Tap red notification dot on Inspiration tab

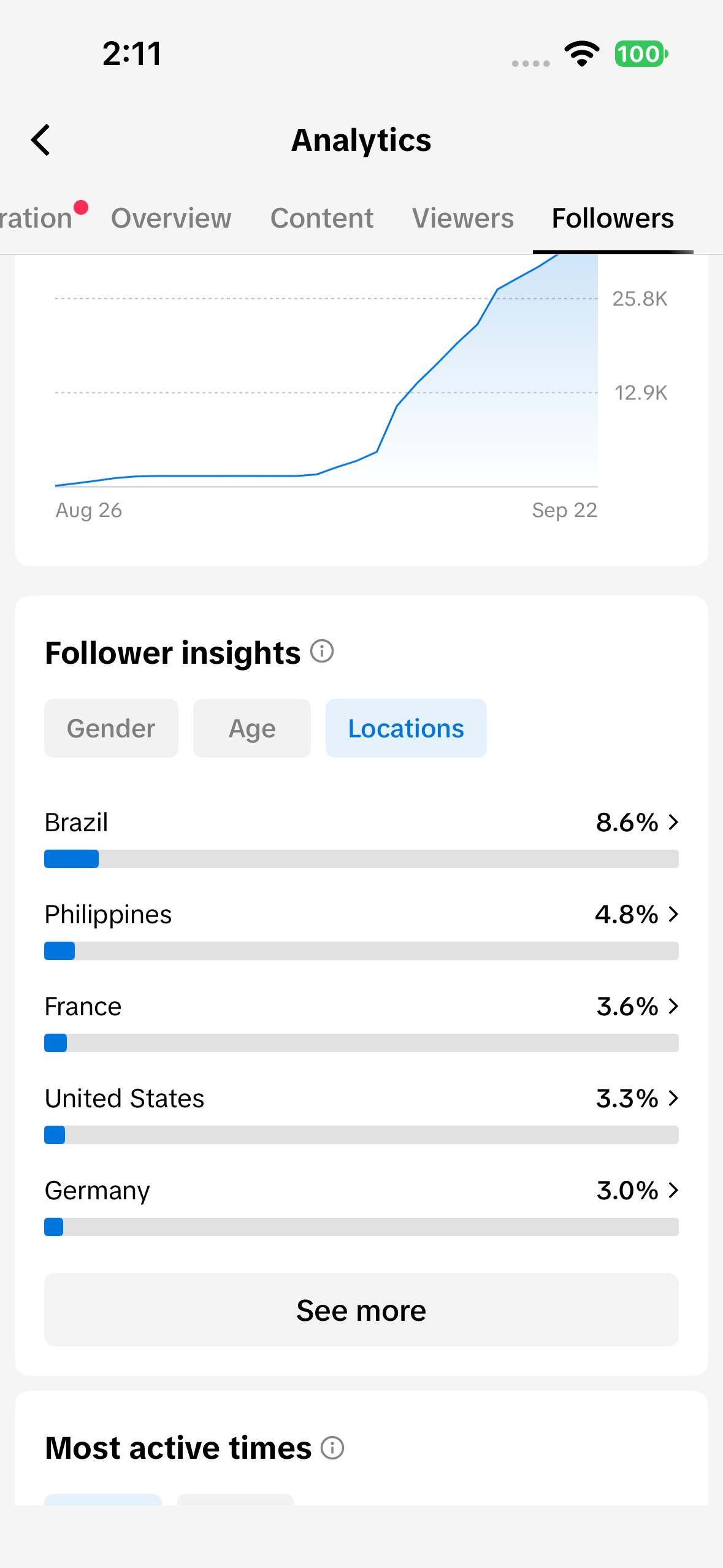tap(81, 207)
